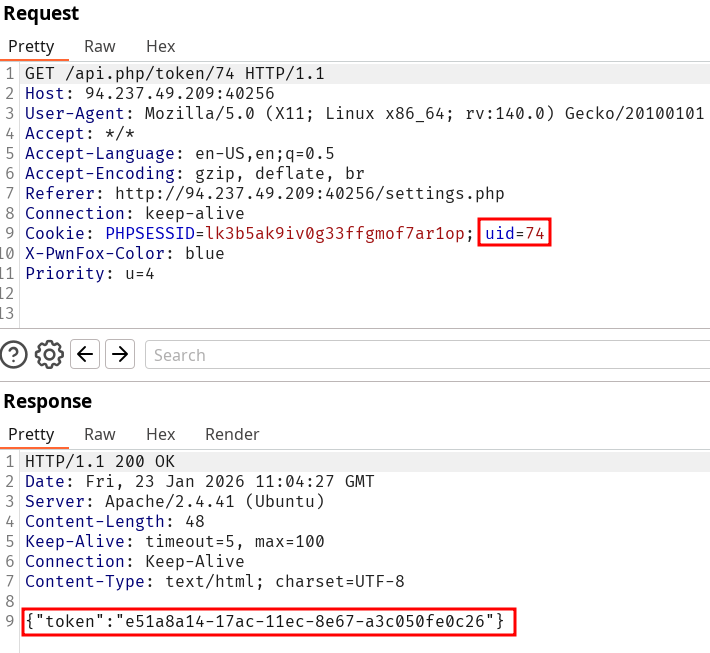710x653 pixels.
Task: Open search settings gear icon
Action: coord(49,354)
